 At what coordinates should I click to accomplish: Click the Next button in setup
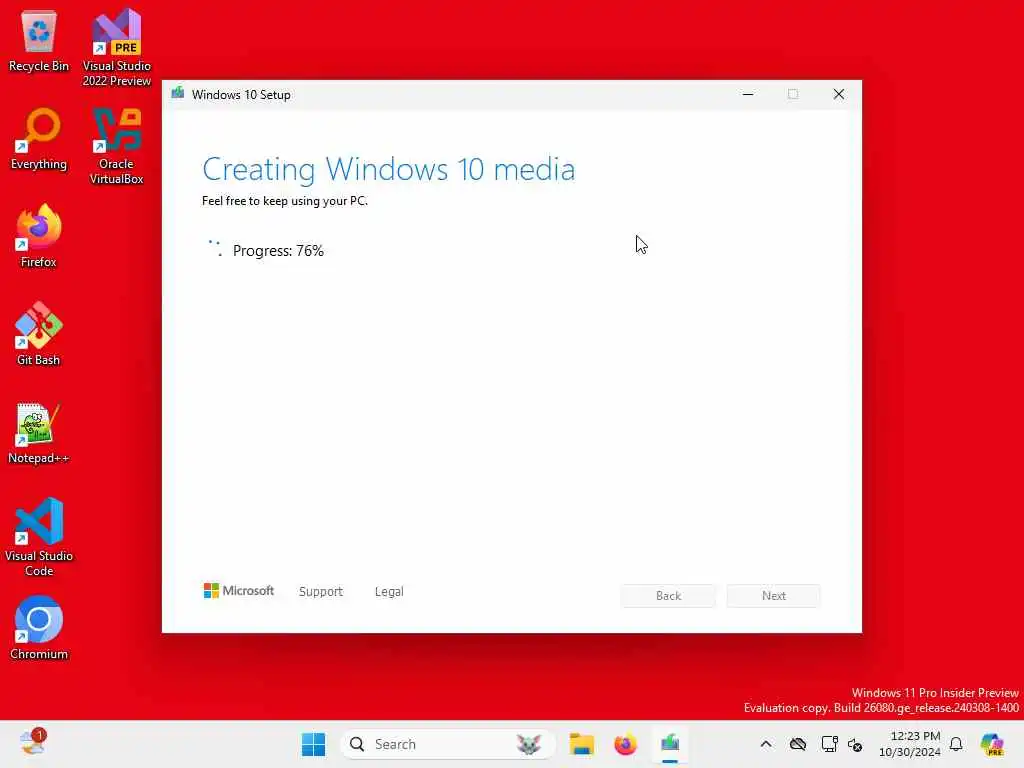click(x=773, y=596)
